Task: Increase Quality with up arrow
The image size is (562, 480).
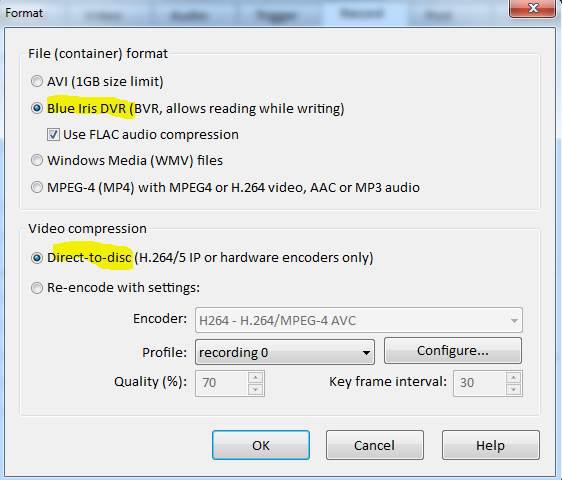Action: pyautogui.click(x=256, y=377)
